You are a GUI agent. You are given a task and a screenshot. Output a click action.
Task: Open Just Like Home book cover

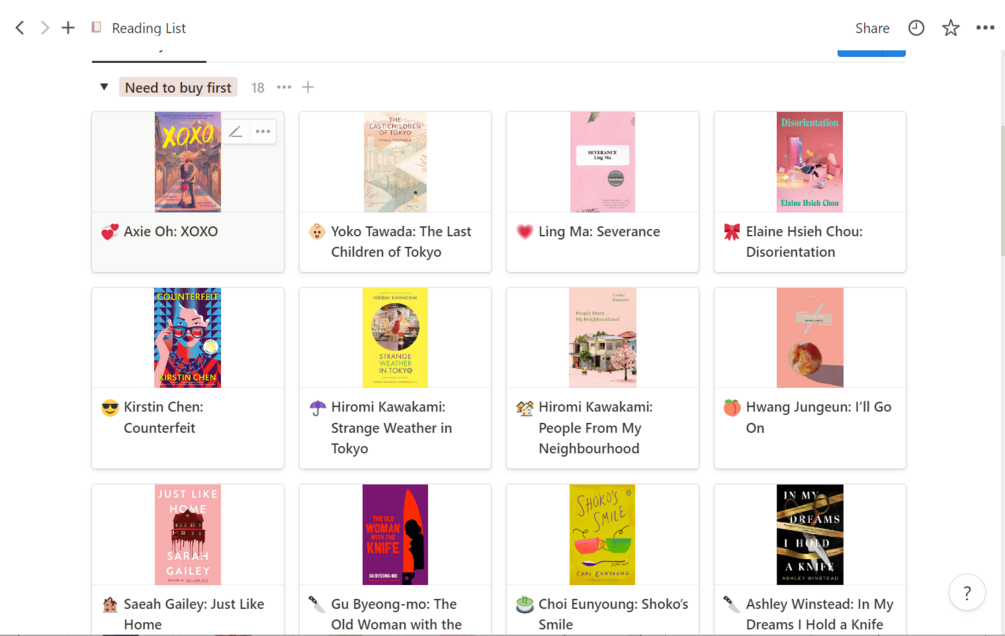click(188, 534)
